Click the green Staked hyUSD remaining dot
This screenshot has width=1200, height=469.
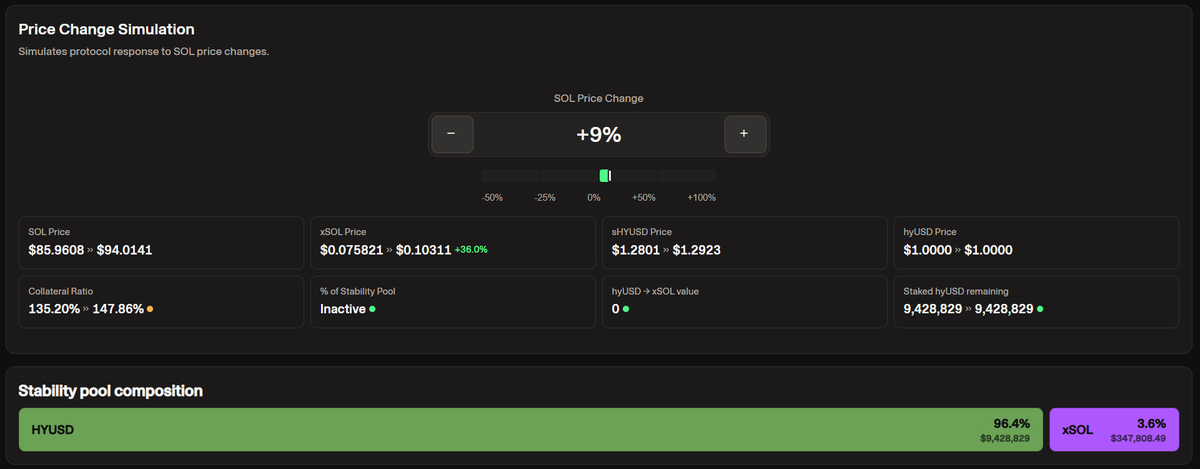coord(1040,309)
